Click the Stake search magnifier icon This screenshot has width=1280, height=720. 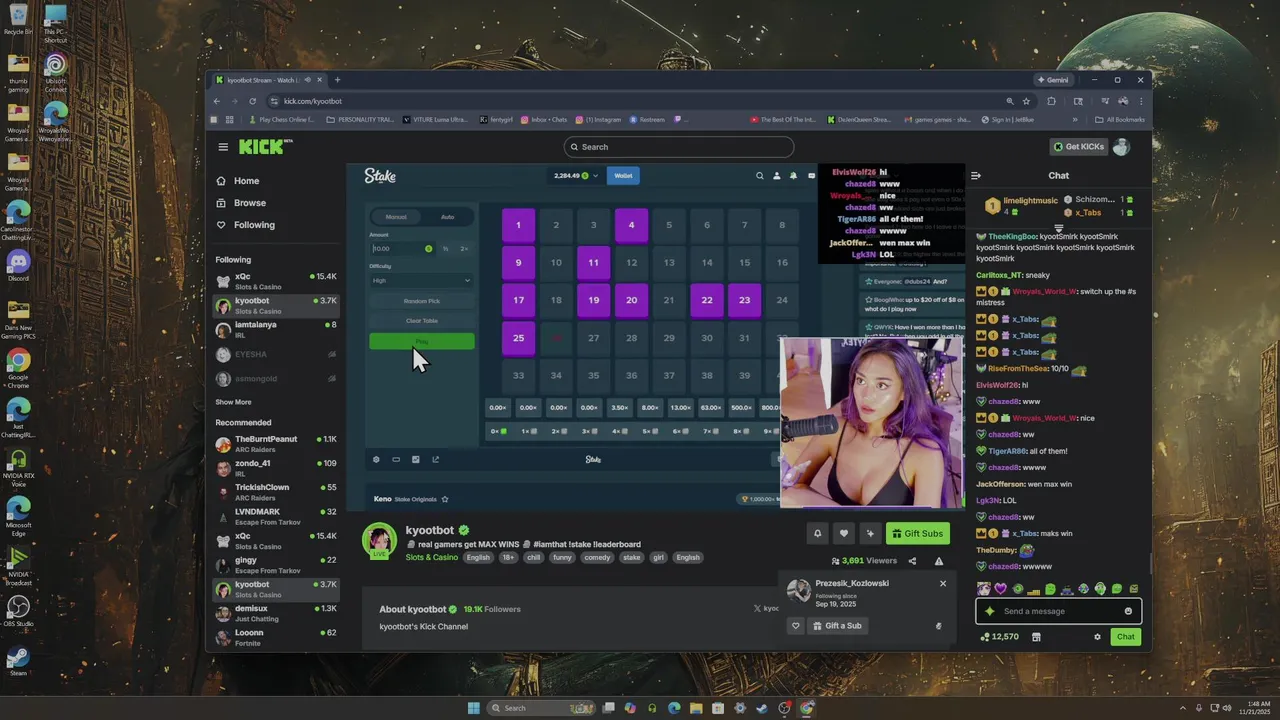pyautogui.click(x=759, y=176)
